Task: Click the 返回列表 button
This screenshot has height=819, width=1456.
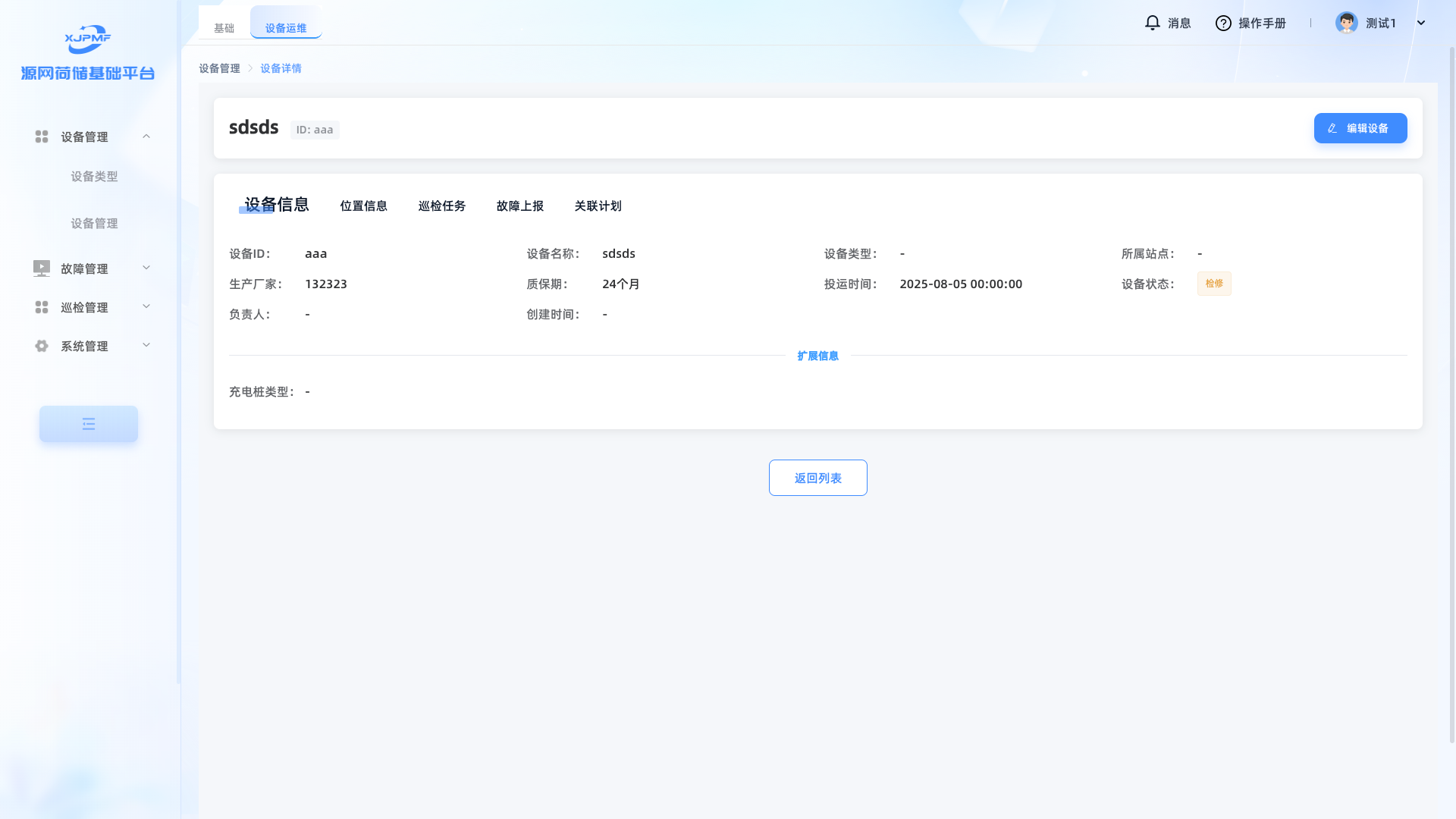Action: [817, 478]
